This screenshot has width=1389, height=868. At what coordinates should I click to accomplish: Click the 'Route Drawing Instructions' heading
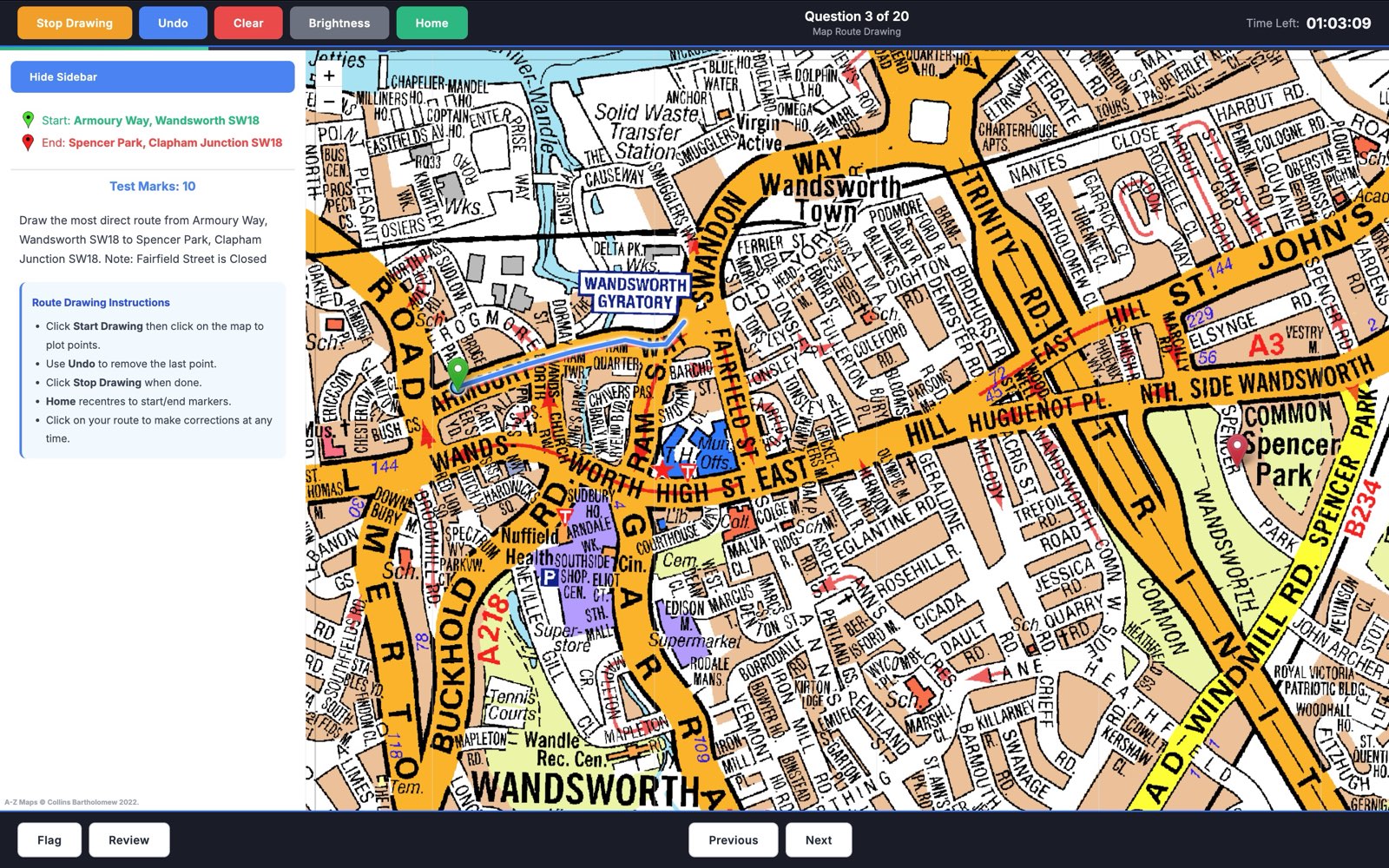coord(101,302)
